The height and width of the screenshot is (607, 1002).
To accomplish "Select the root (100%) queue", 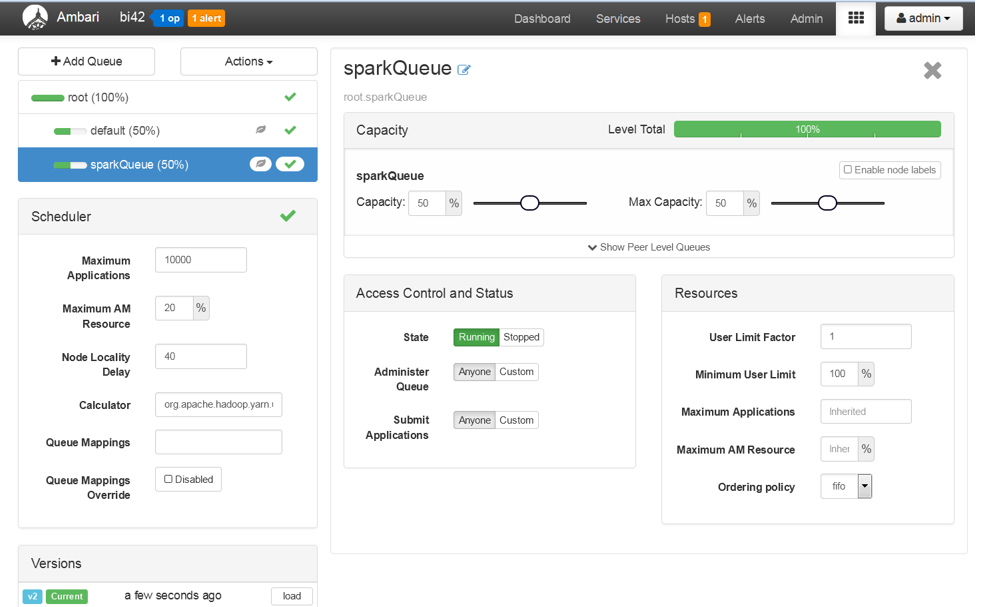I will (167, 97).
